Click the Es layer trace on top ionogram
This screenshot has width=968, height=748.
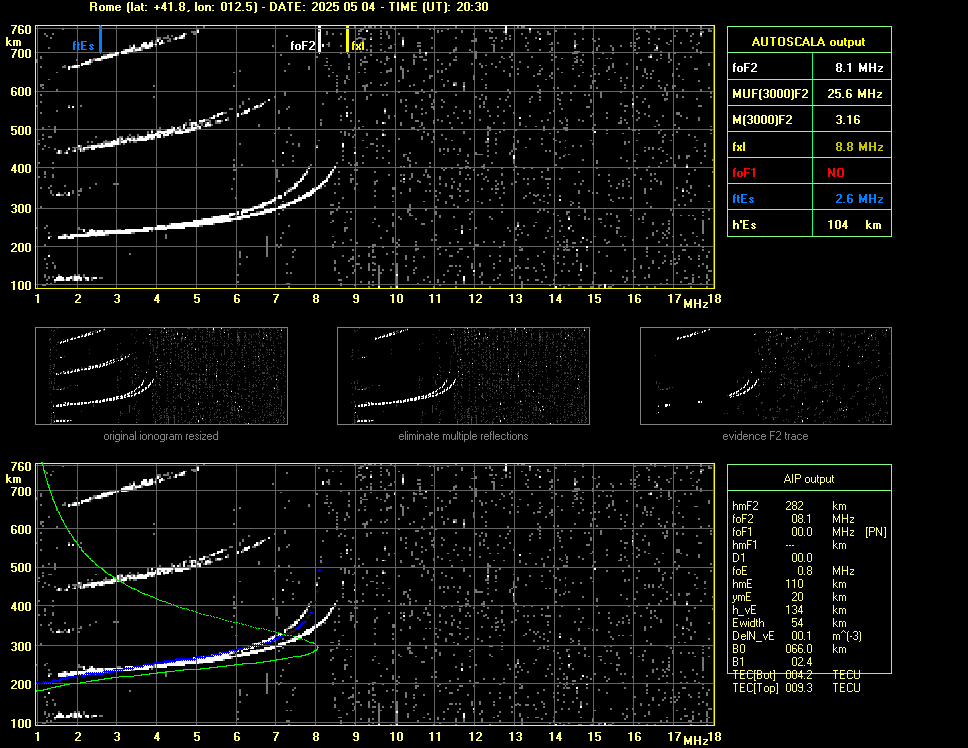coord(77,278)
